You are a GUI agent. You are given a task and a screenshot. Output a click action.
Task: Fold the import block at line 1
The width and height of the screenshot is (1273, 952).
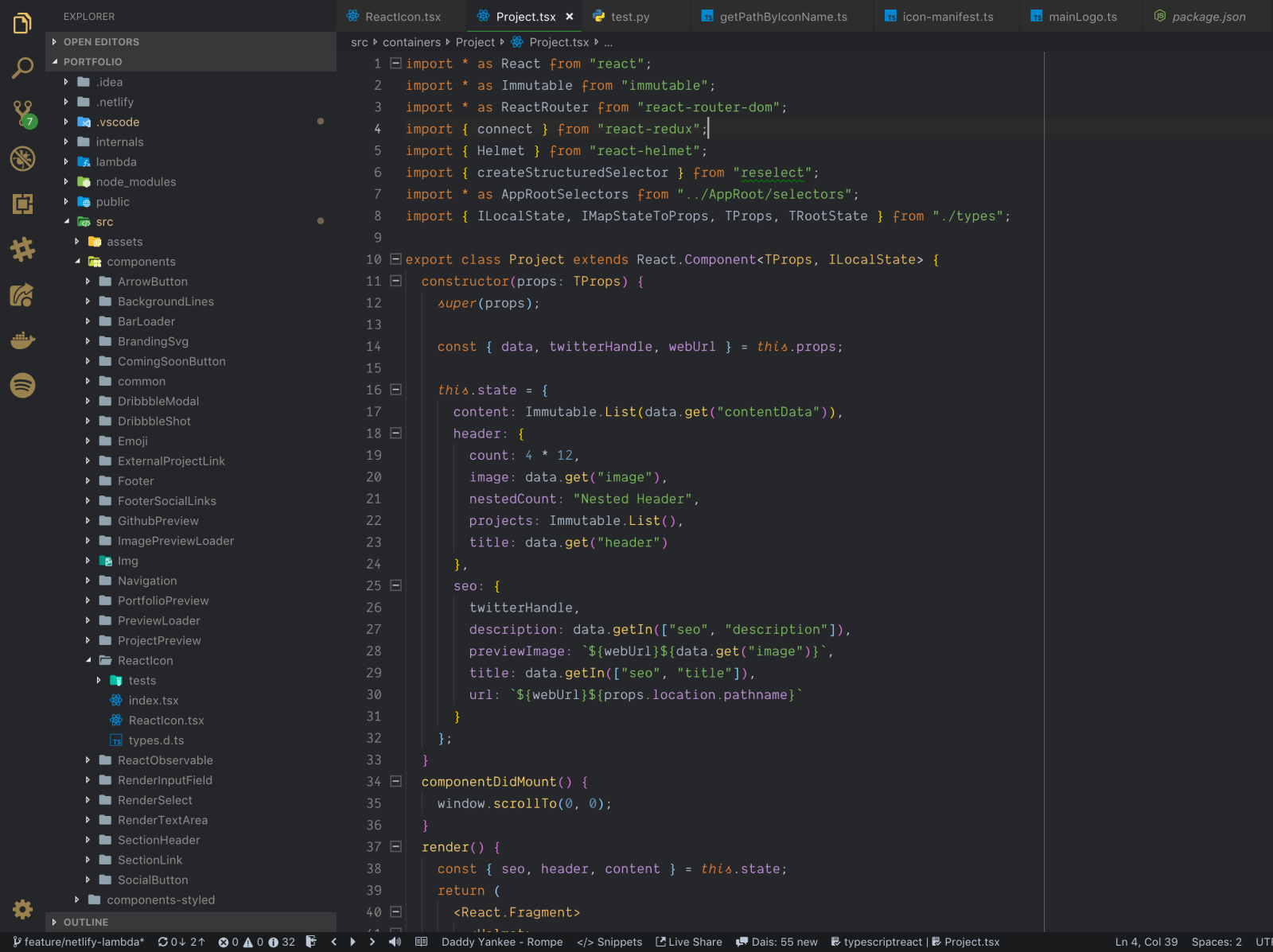click(x=395, y=64)
